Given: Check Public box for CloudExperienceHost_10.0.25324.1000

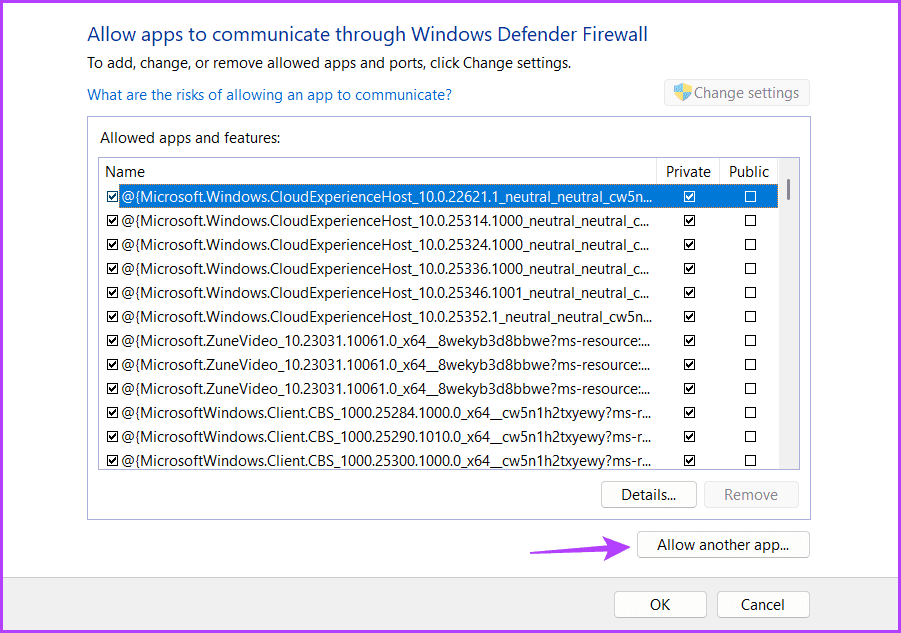Looking at the screenshot, I should 750,245.
